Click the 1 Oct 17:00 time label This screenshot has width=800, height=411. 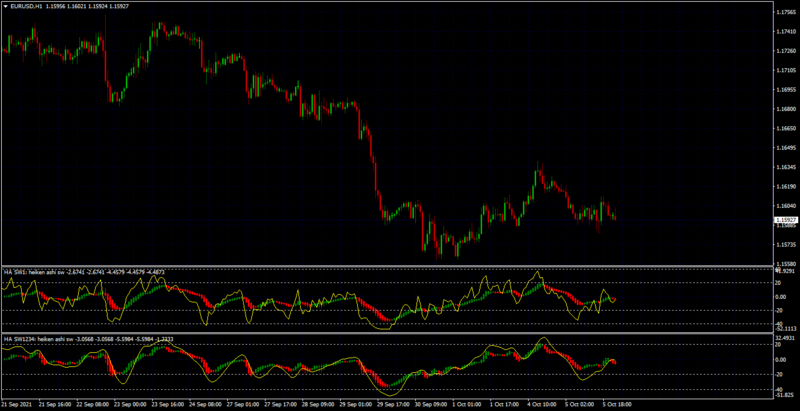[504, 404]
